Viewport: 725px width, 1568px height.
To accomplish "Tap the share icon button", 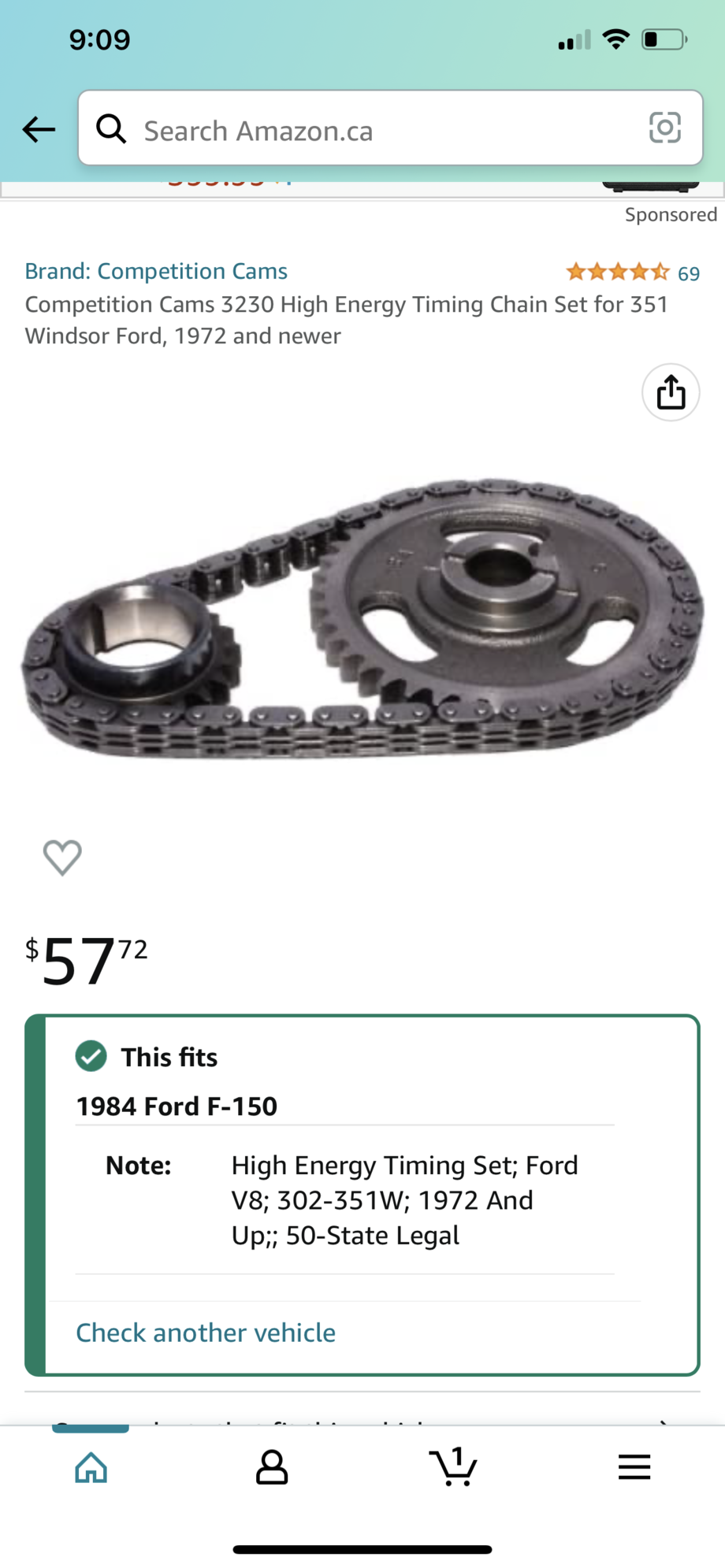I will click(x=671, y=392).
